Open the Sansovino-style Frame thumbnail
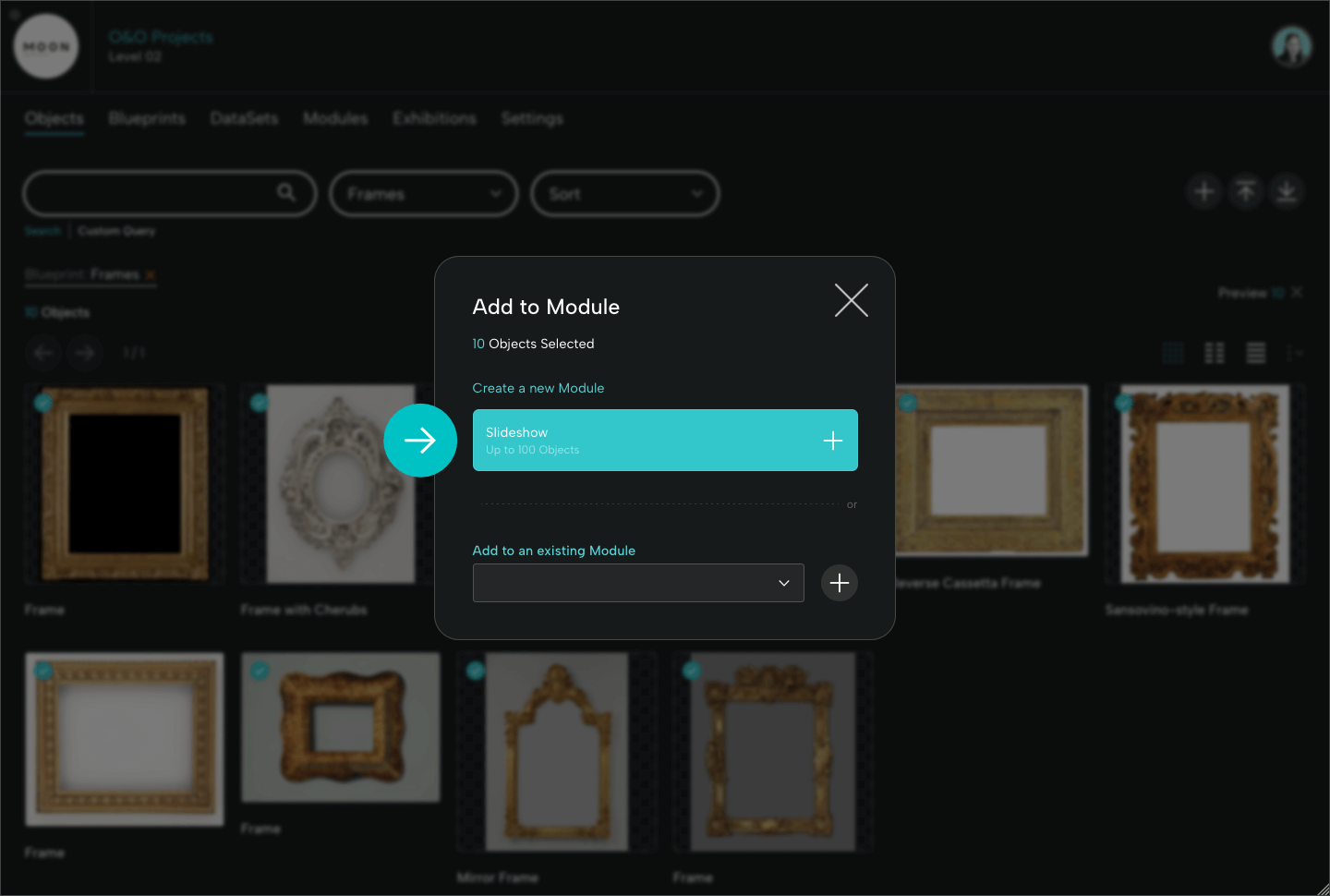The width and height of the screenshot is (1330, 896). [1205, 484]
